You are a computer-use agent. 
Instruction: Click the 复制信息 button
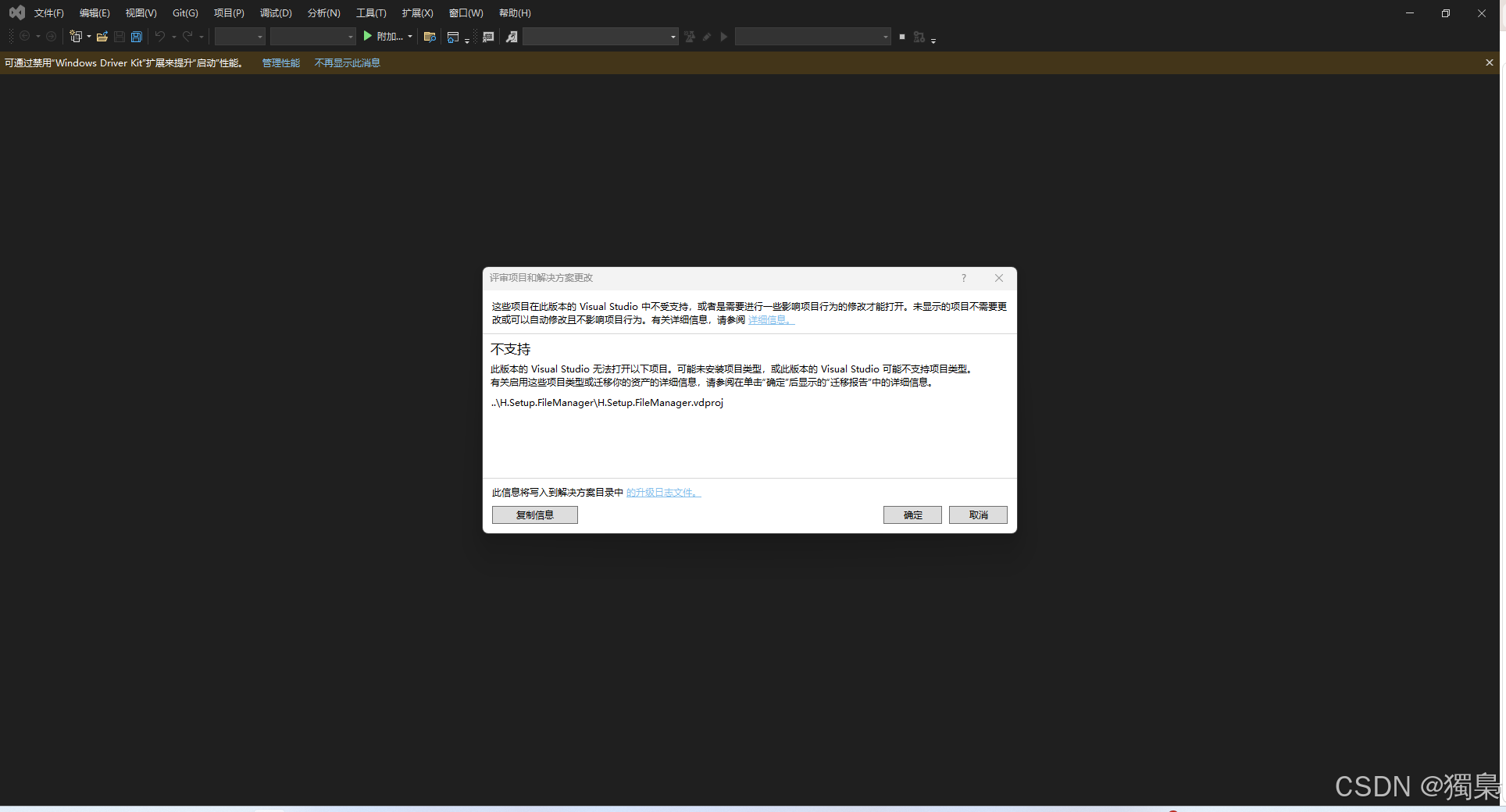pyautogui.click(x=535, y=515)
